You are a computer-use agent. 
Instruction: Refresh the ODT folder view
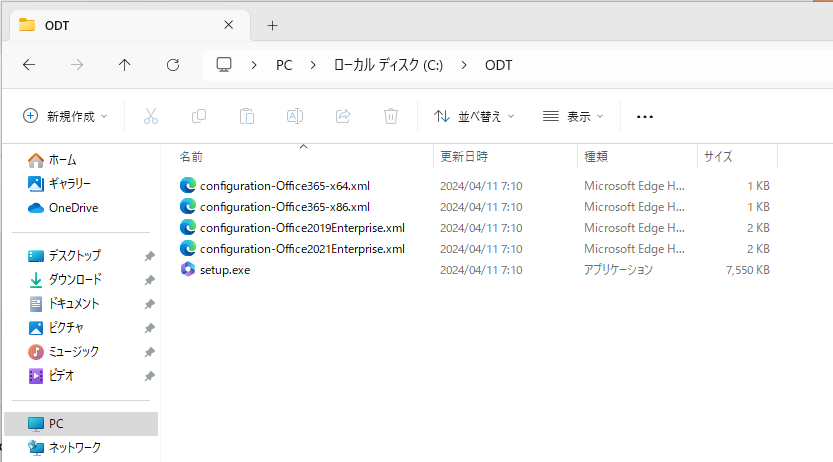173,65
